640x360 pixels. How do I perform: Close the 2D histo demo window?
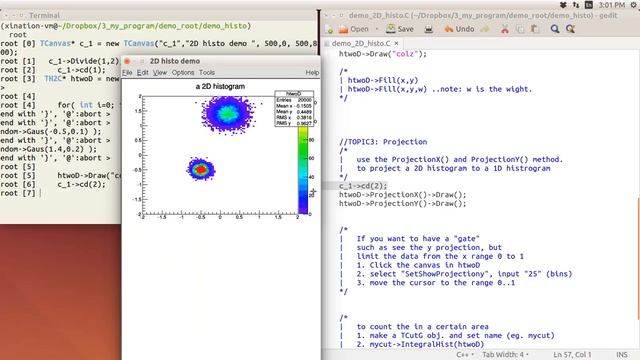pos(127,61)
